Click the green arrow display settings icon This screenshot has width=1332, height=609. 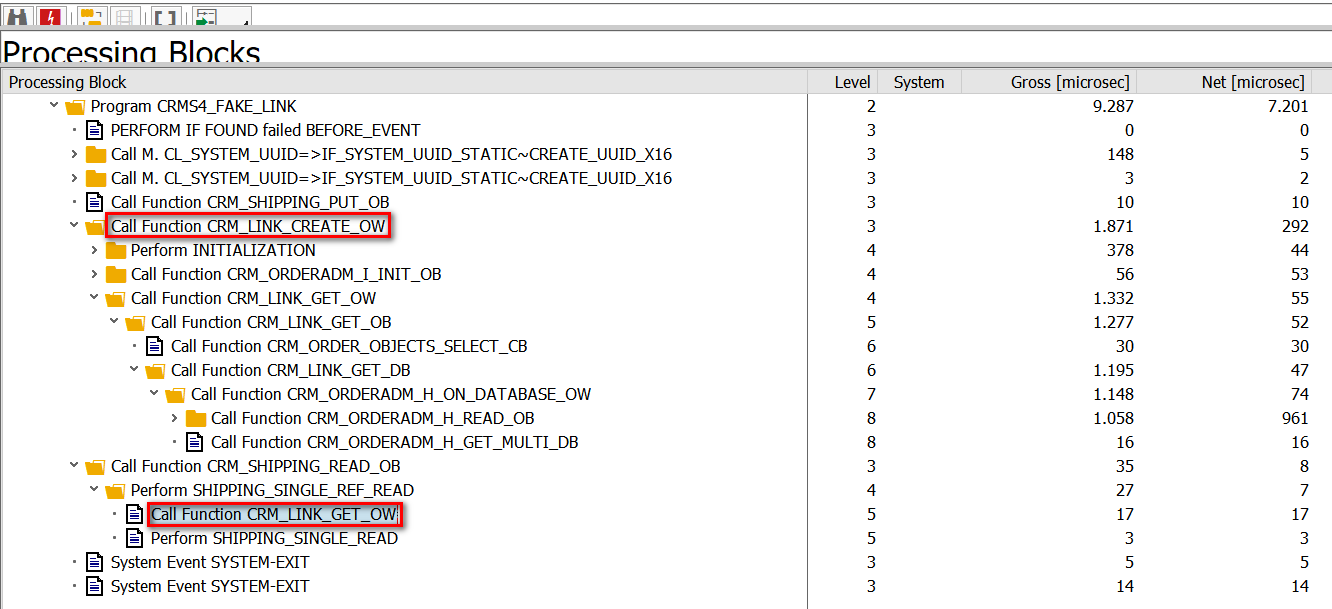(207, 16)
